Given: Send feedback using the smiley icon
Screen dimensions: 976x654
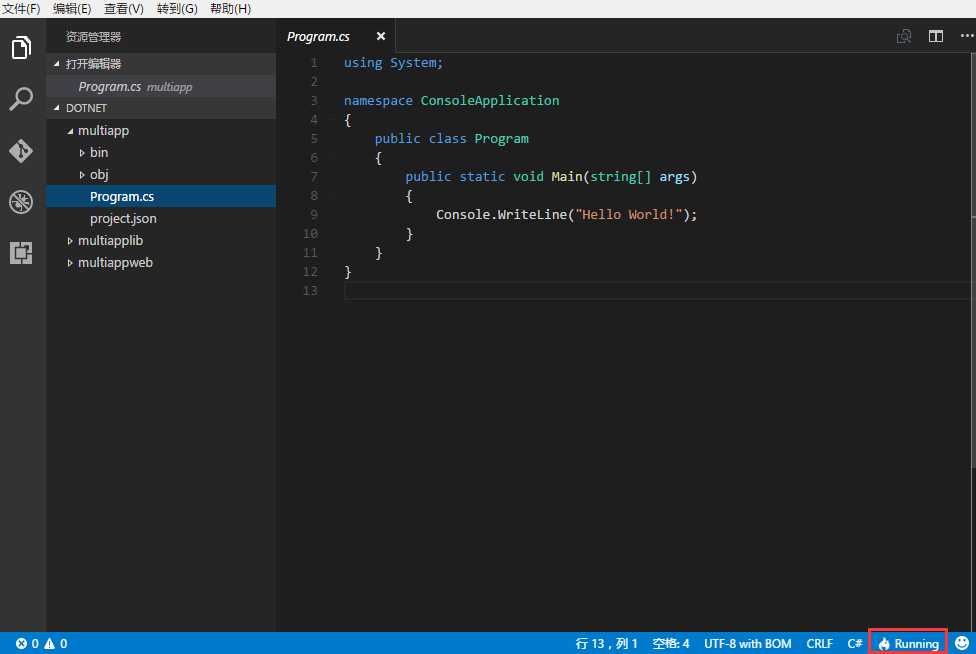Looking at the screenshot, I should pos(962,643).
